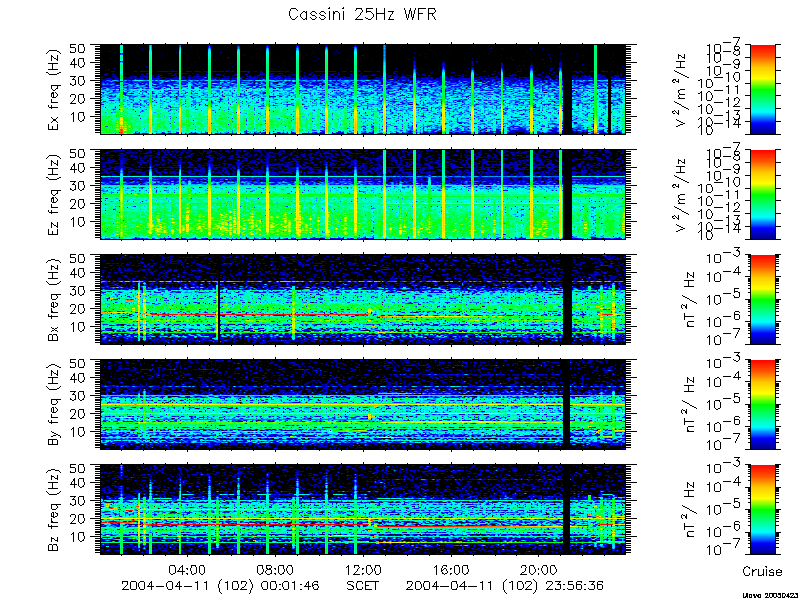Click the 10⁻⁷ bottom tick of Bz color bar
The image size is (800, 600).
coord(725,549)
